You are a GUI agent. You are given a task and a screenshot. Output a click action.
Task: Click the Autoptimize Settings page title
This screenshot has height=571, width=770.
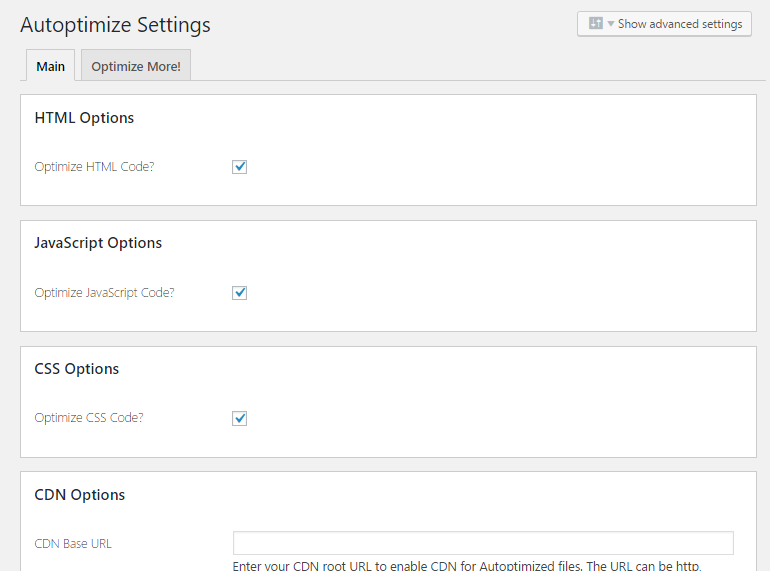(115, 25)
